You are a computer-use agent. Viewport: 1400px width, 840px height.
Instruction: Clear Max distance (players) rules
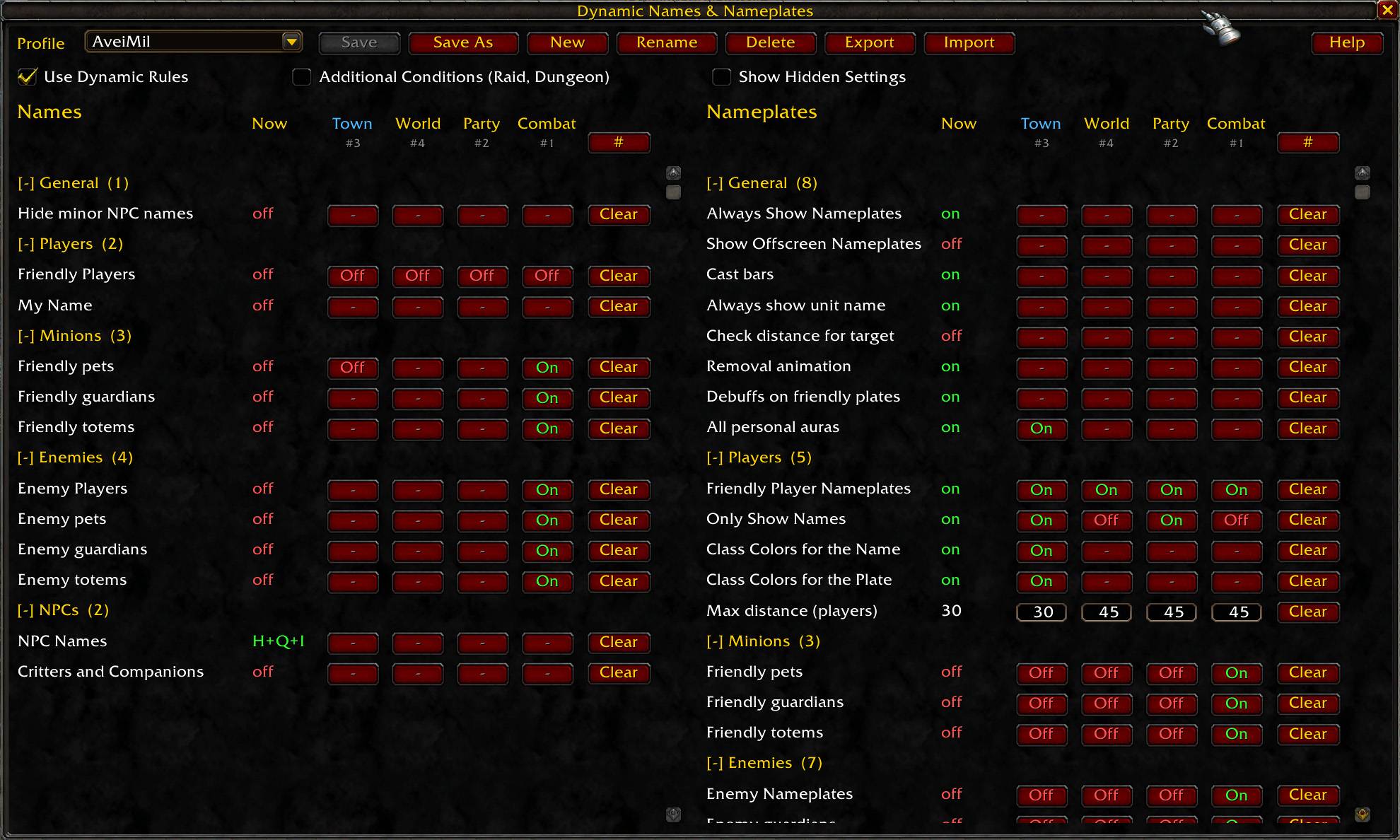1308,612
